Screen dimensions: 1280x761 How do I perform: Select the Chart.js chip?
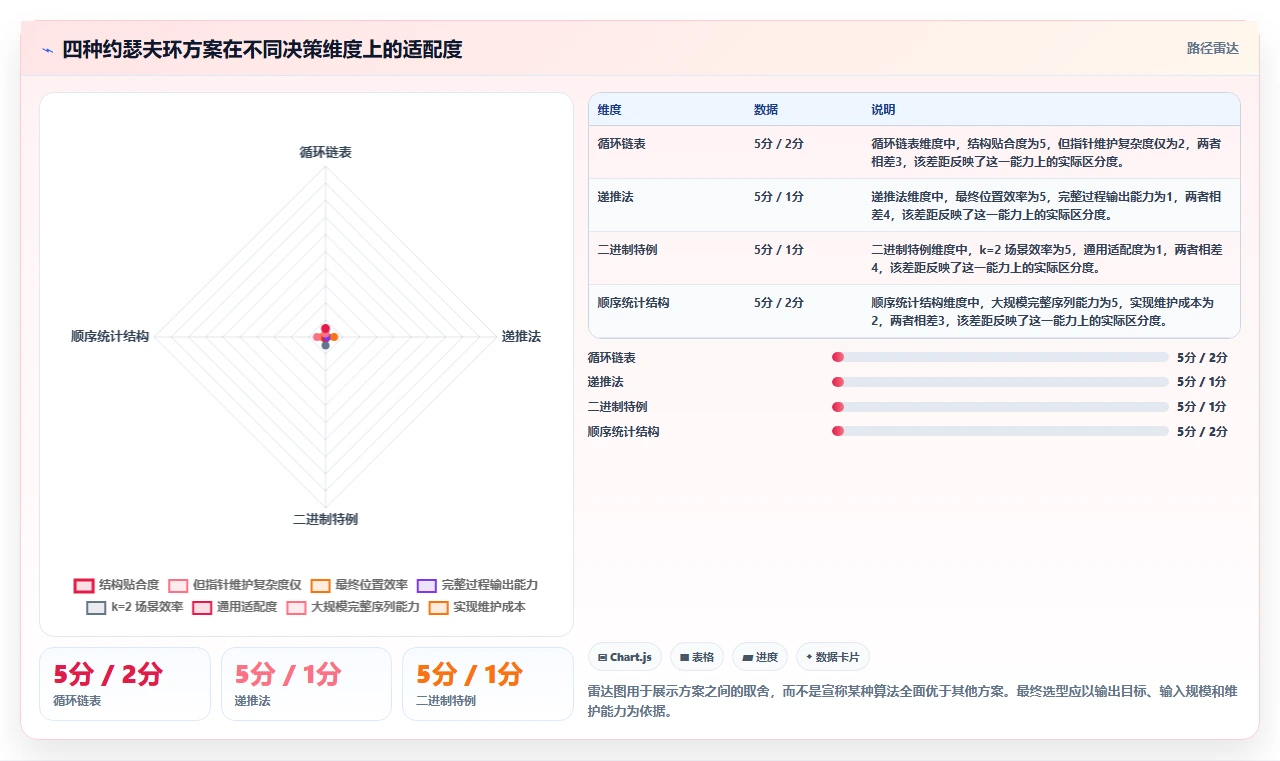625,657
